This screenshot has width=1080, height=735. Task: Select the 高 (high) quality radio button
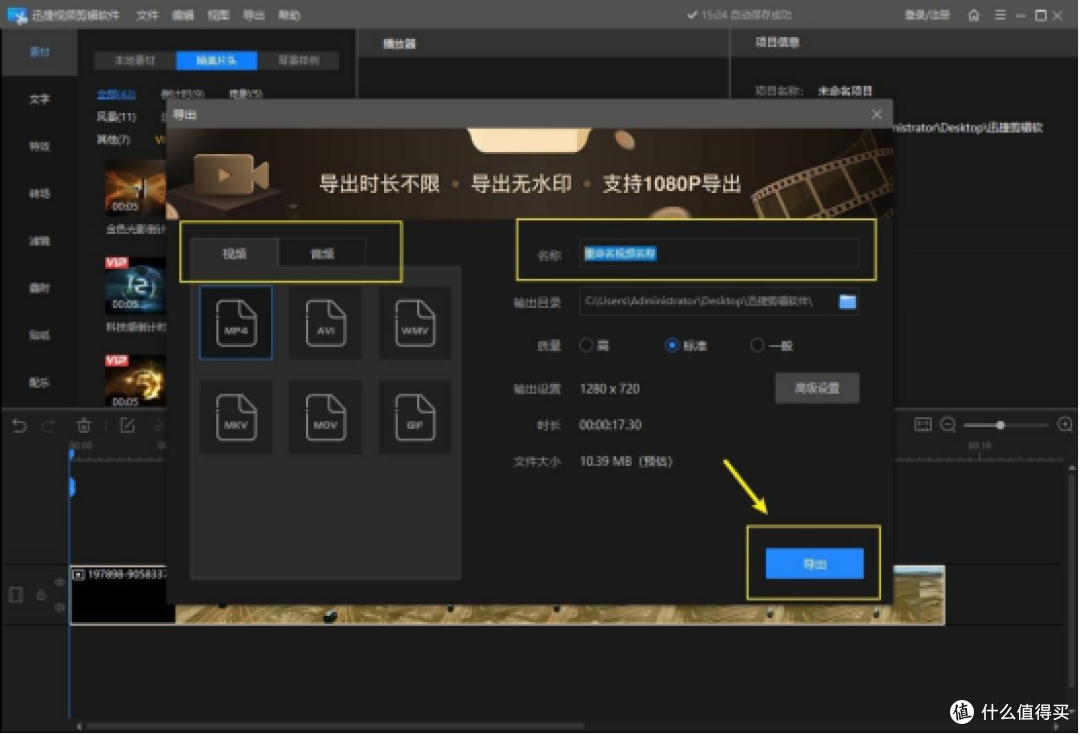tap(586, 345)
